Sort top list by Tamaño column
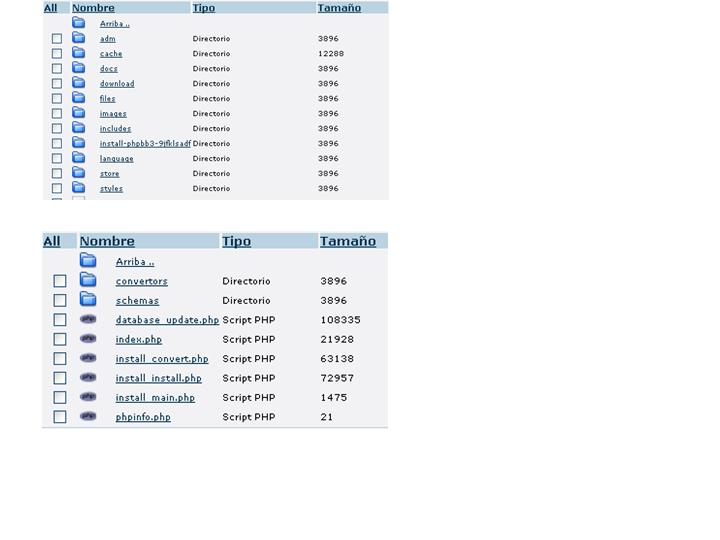This screenshot has width=720, height=540. (x=339, y=8)
